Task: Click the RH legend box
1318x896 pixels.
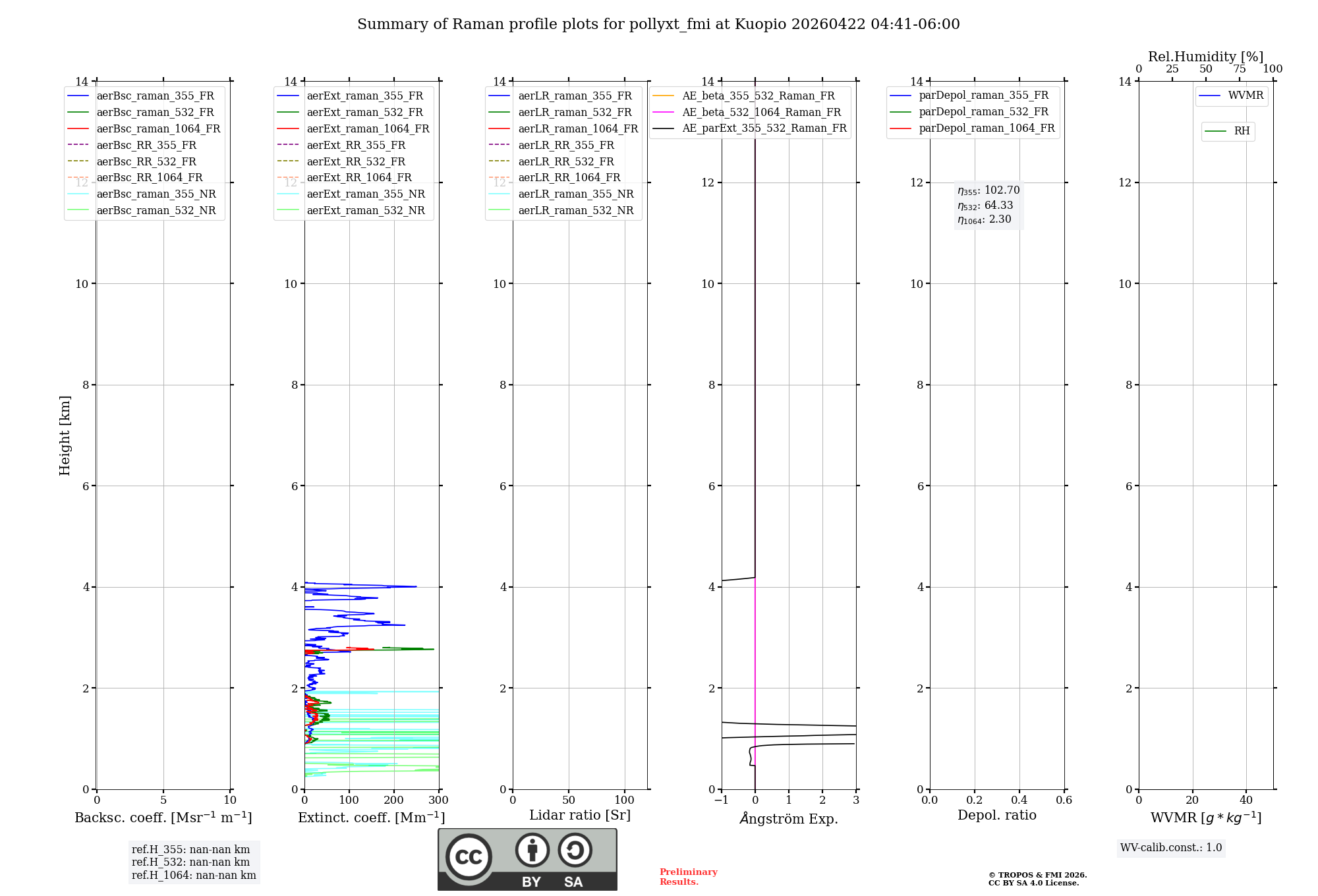Action: 1227,131
